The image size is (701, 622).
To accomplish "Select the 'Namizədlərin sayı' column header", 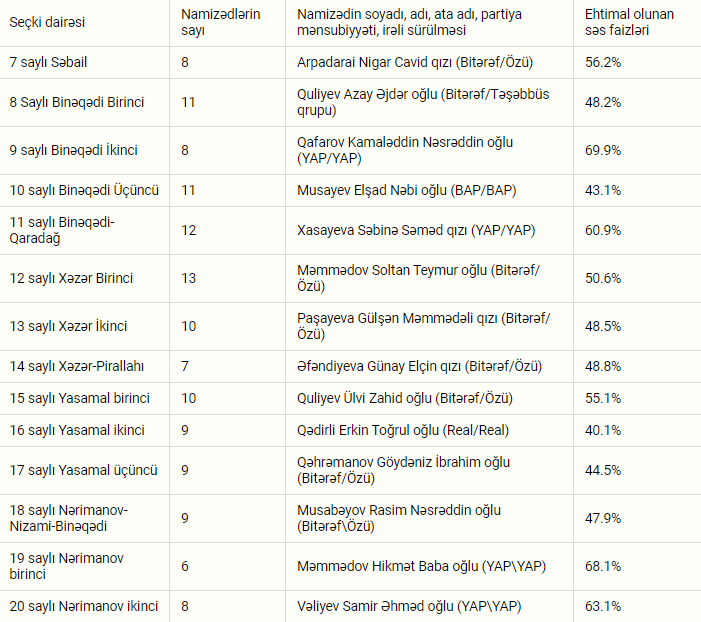I will coord(220,22).
